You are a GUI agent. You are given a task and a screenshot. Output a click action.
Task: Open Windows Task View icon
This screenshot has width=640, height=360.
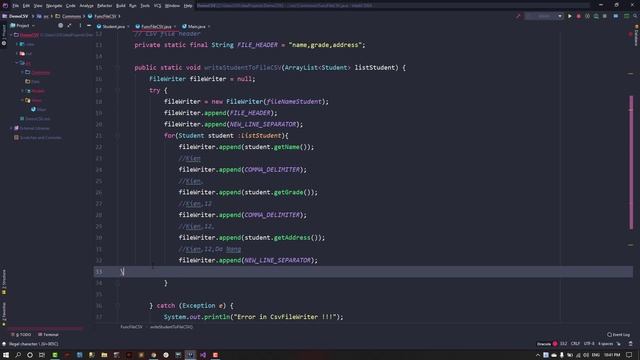coord(42,355)
